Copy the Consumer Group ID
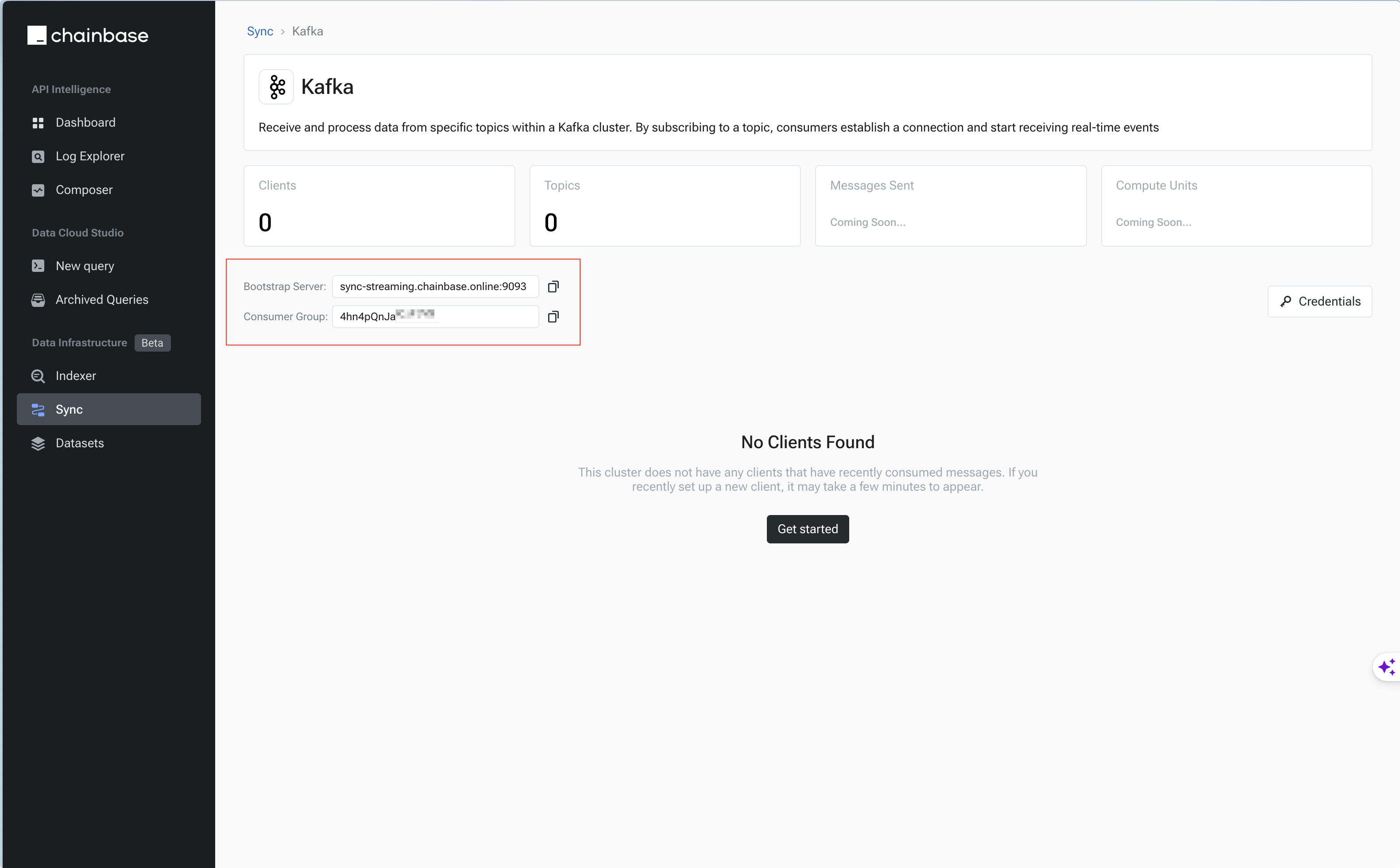The image size is (1400, 868). [553, 317]
